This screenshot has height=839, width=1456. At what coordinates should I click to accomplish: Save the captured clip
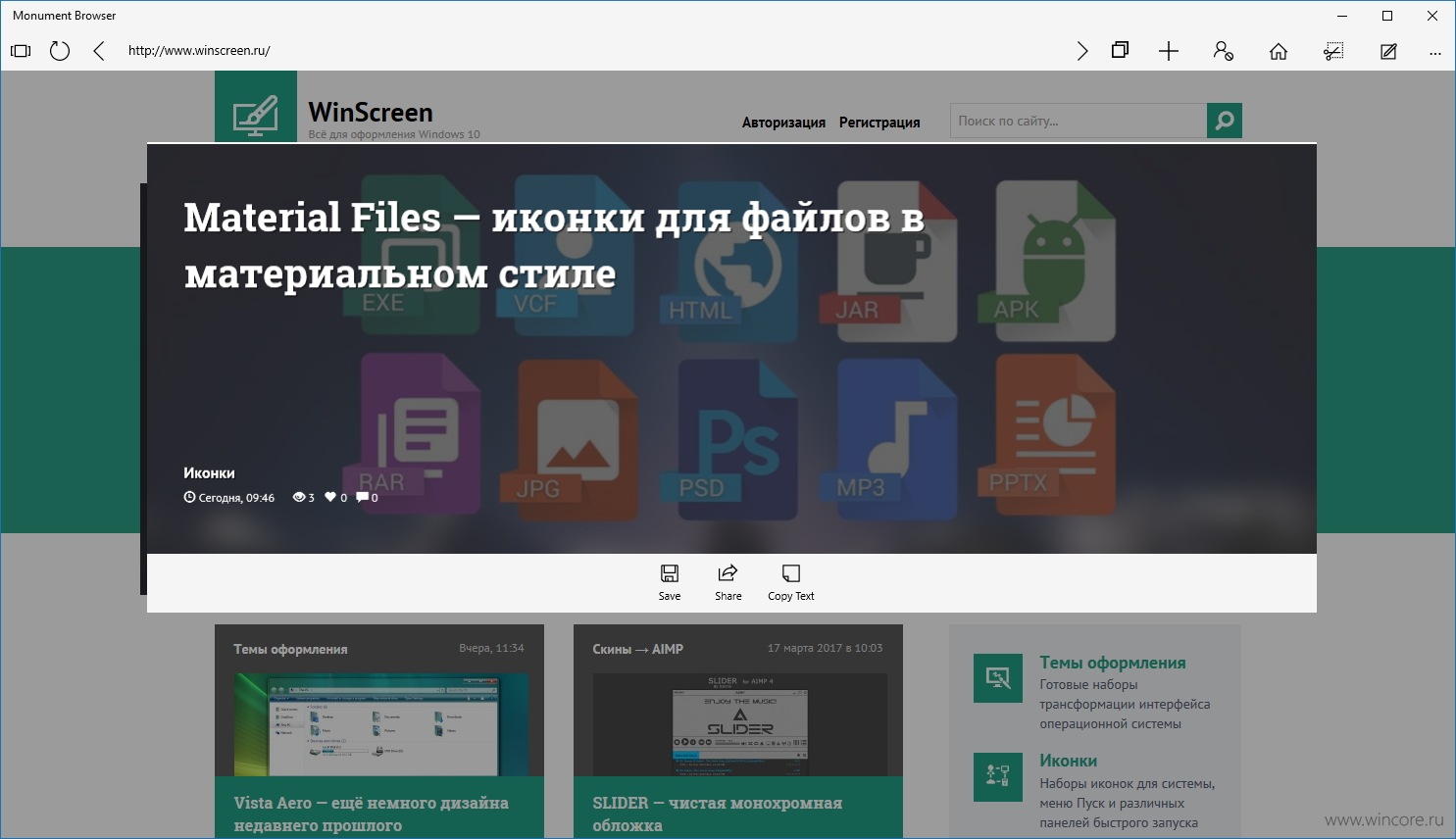click(670, 582)
